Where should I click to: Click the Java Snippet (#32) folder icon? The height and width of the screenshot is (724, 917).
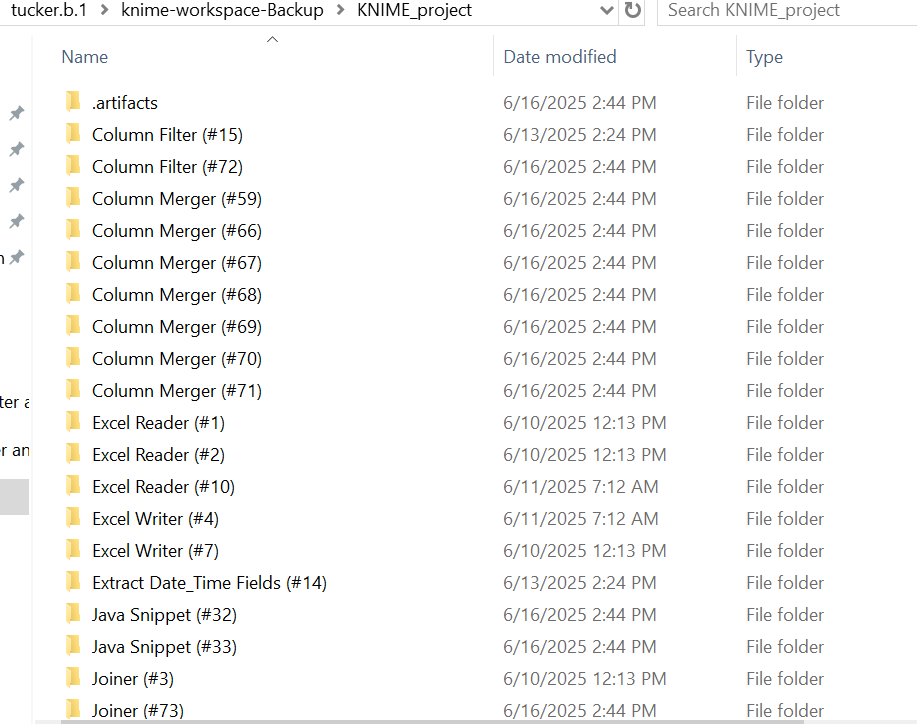tap(73, 614)
